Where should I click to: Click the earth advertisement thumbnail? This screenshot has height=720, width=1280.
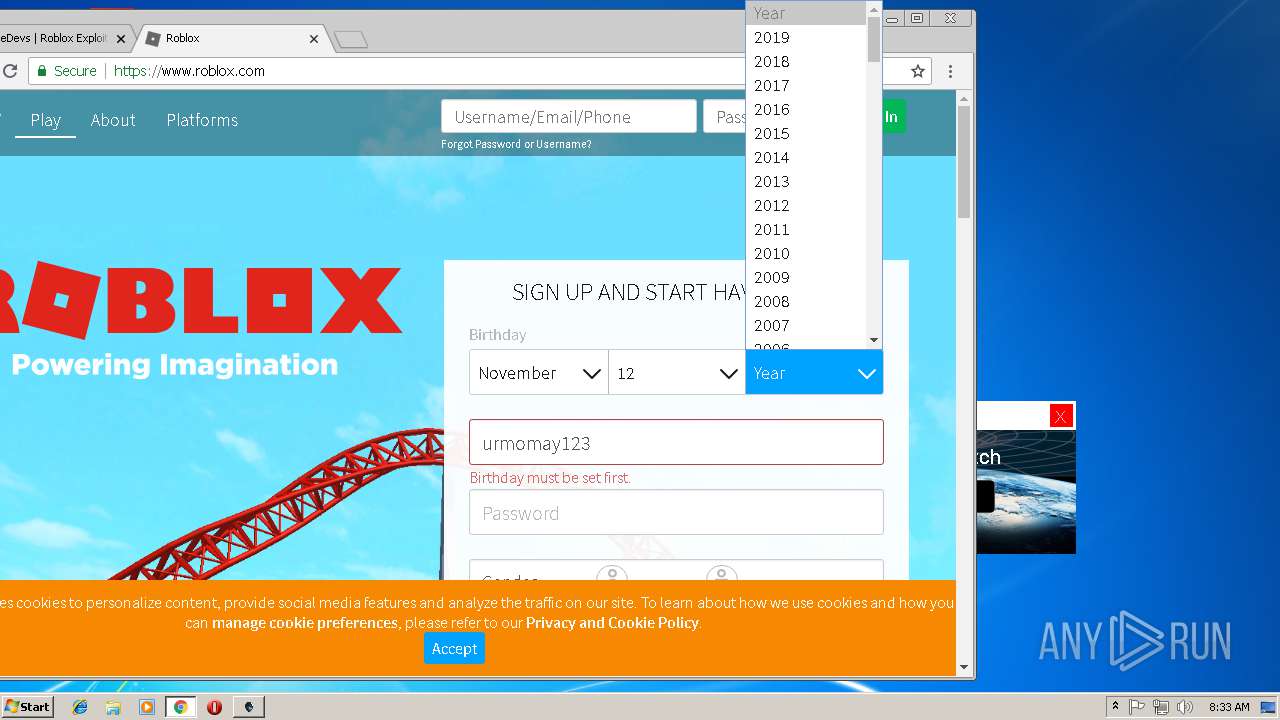click(x=1026, y=491)
